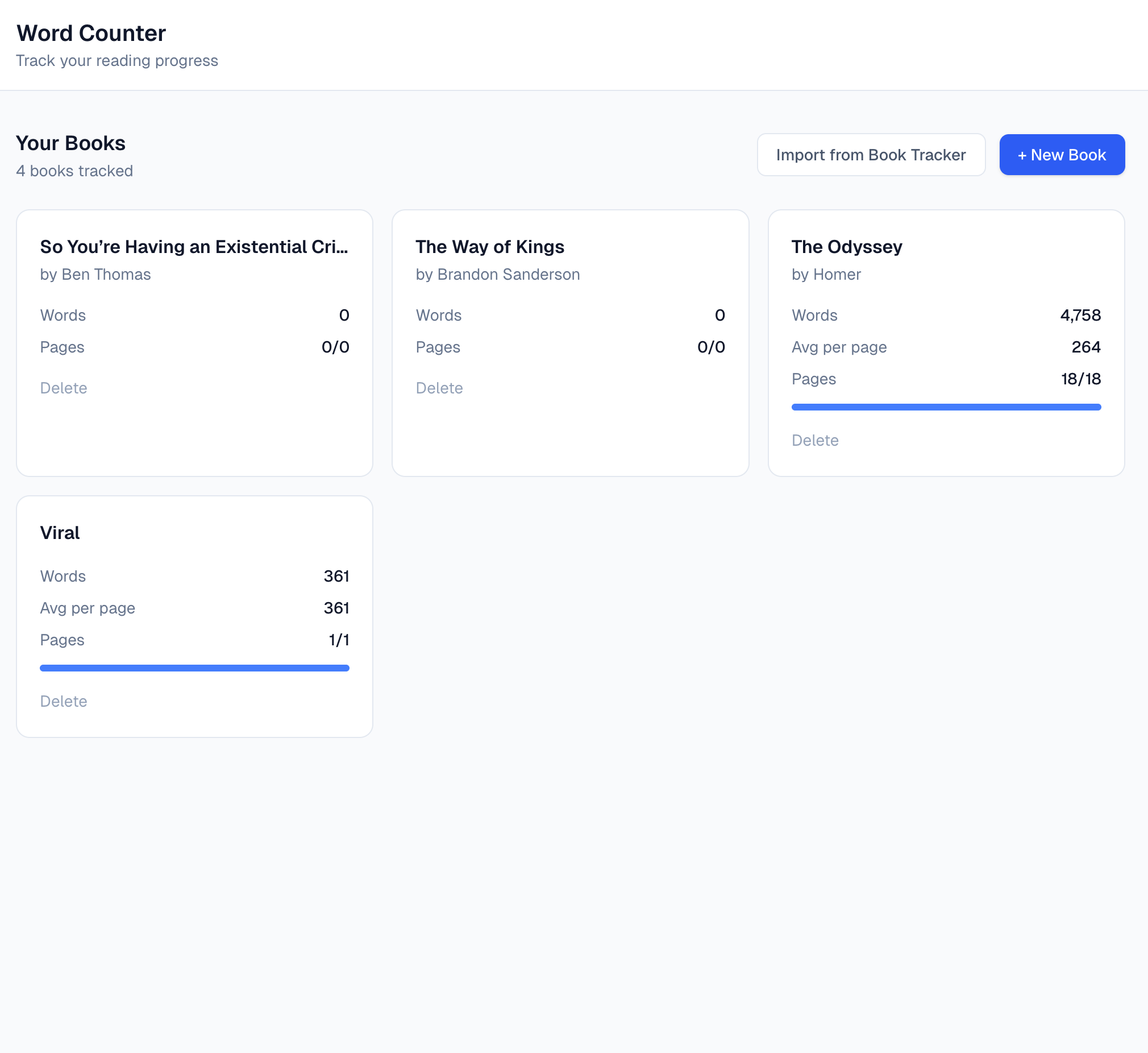Click the Word Counter heading
The width and height of the screenshot is (1148, 1053).
click(x=91, y=33)
